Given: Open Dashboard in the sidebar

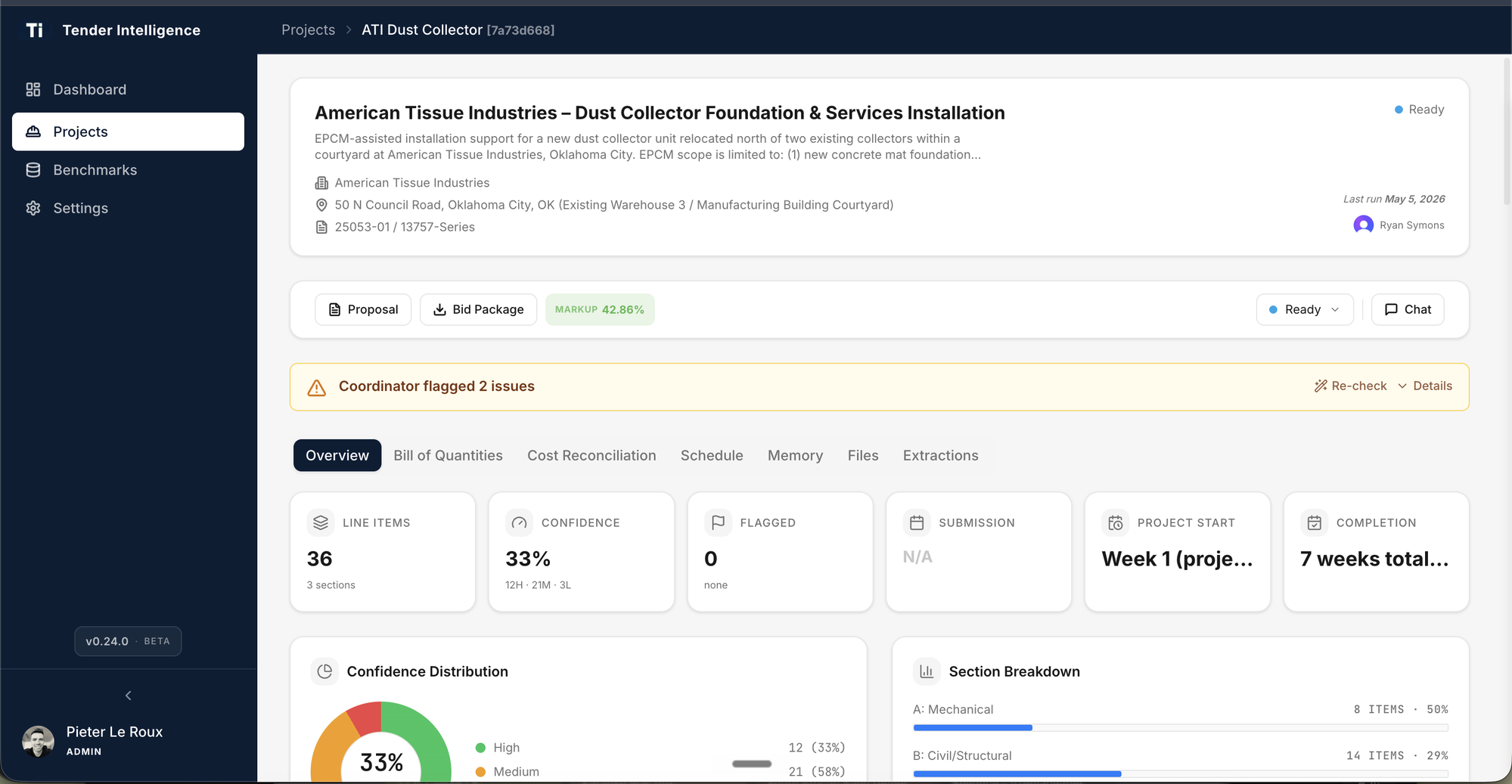Looking at the screenshot, I should pos(128,89).
